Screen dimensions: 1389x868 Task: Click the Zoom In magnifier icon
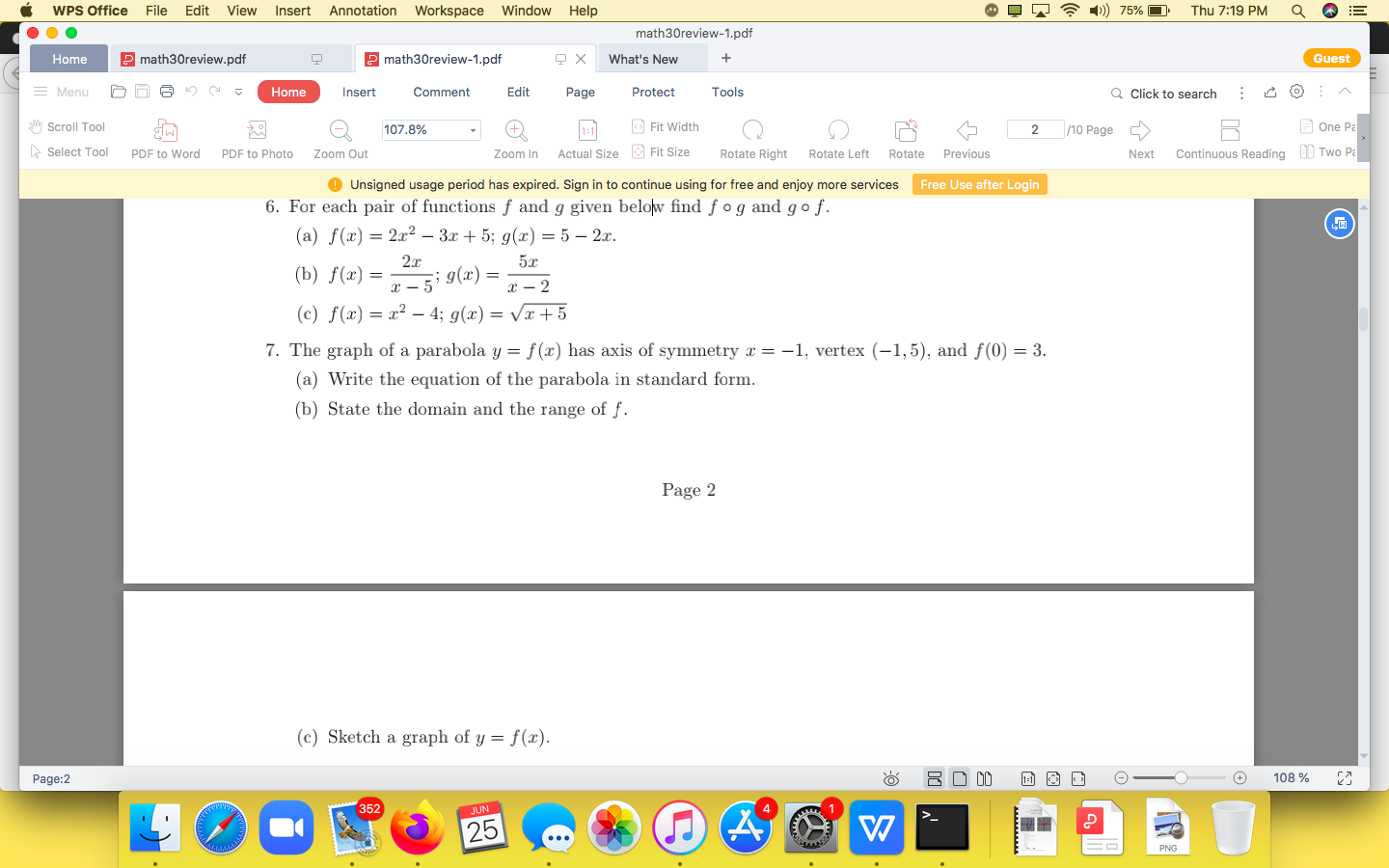pos(515,130)
